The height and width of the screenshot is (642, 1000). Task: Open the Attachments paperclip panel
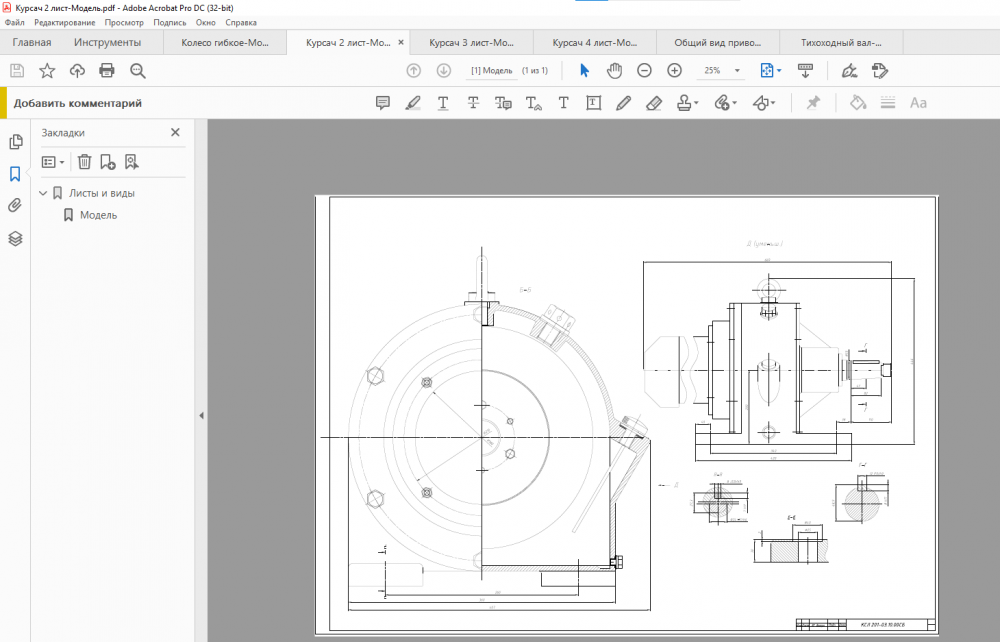point(15,206)
